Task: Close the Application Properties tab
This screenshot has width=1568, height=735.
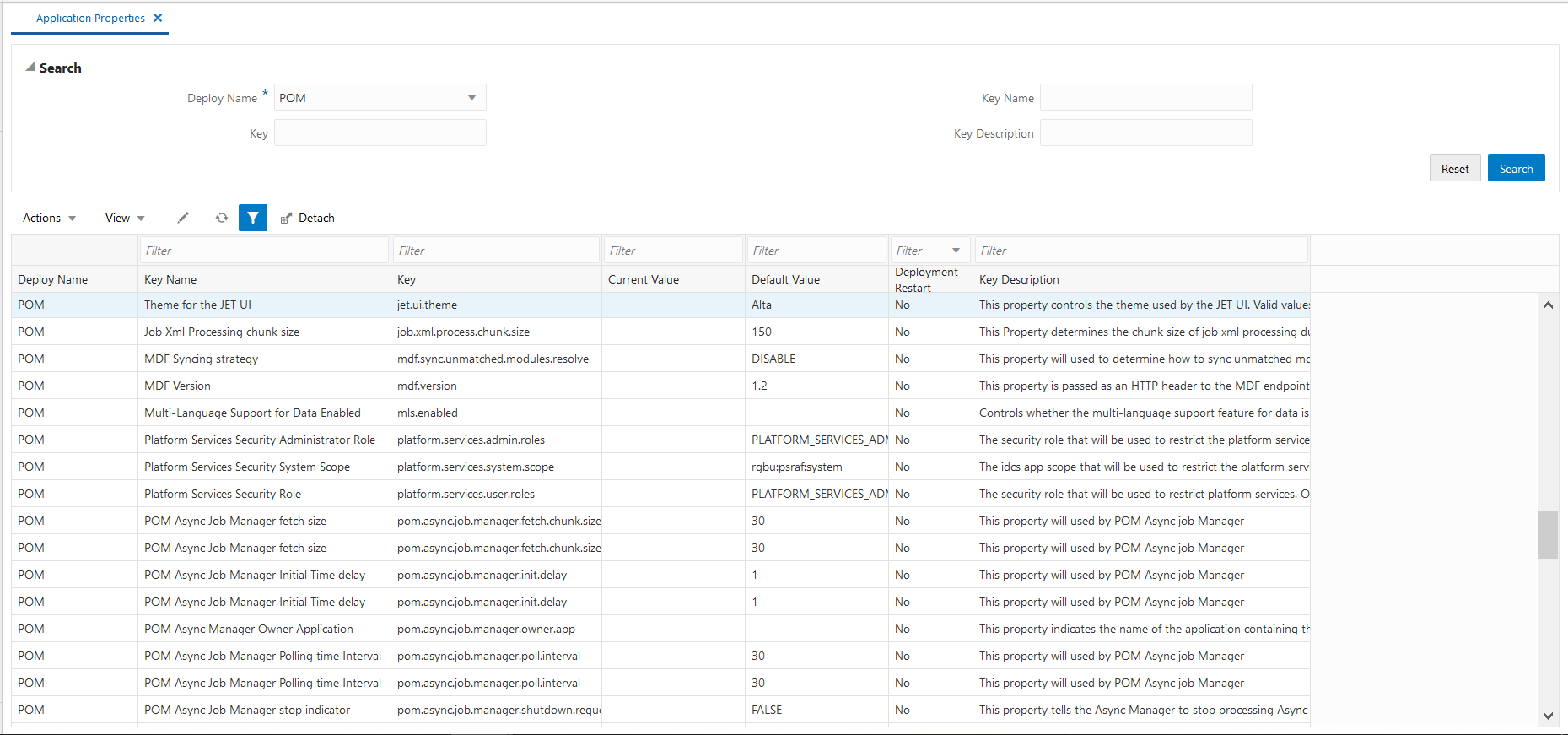Action: 158,18
